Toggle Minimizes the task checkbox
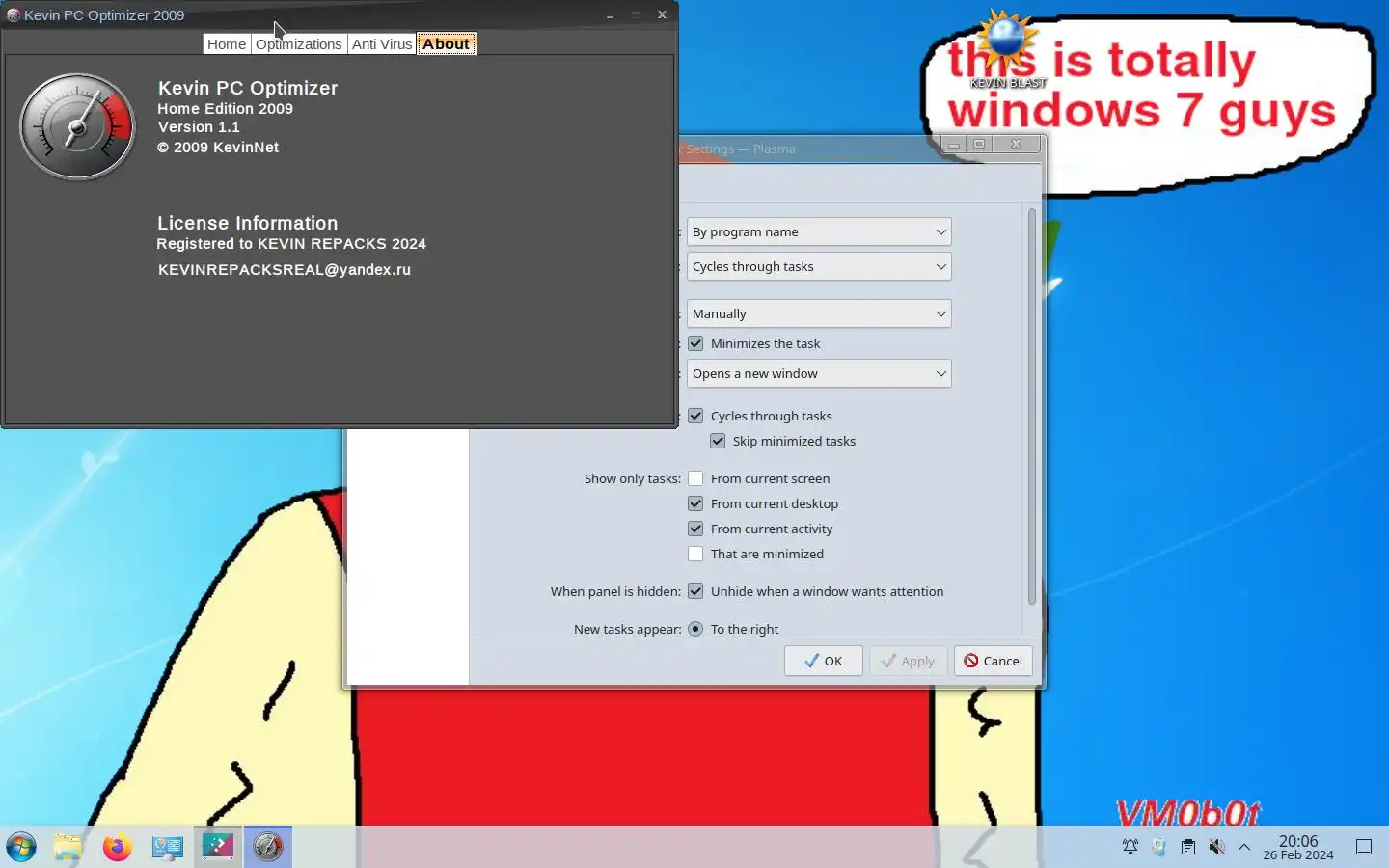Viewport: 1389px width, 868px height. (x=695, y=343)
